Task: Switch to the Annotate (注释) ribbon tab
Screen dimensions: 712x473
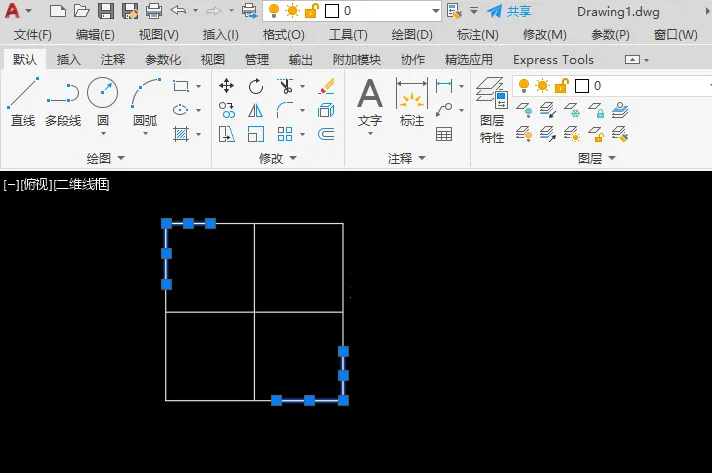Action: coord(113,59)
